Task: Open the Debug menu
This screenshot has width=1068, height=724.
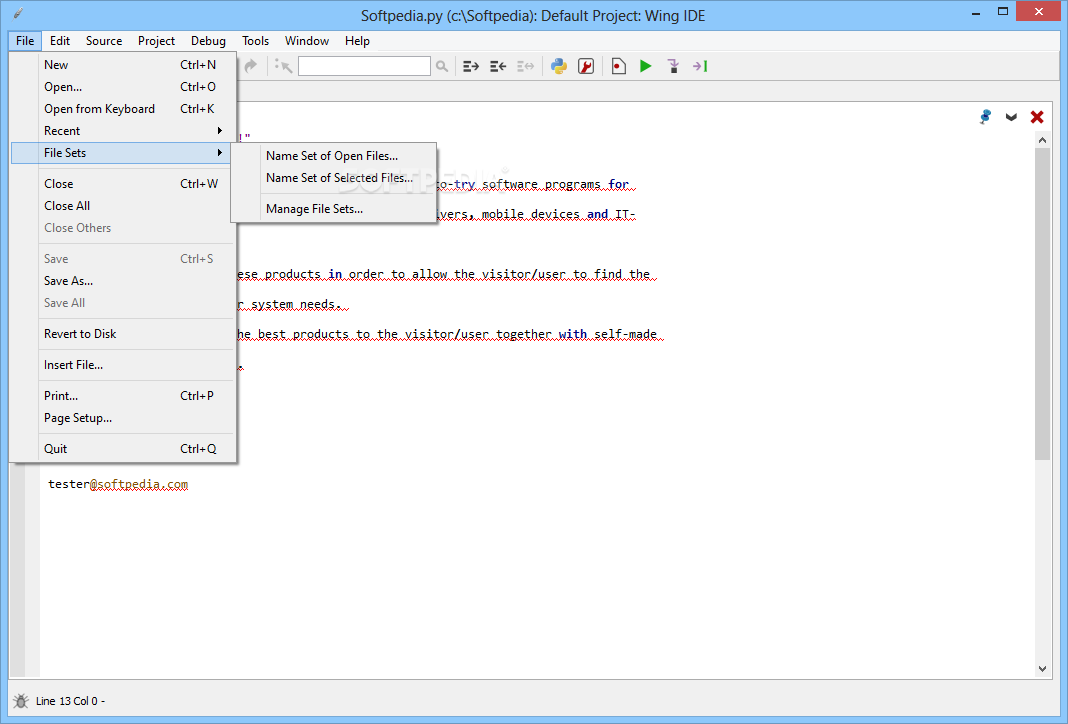Action: coord(208,41)
